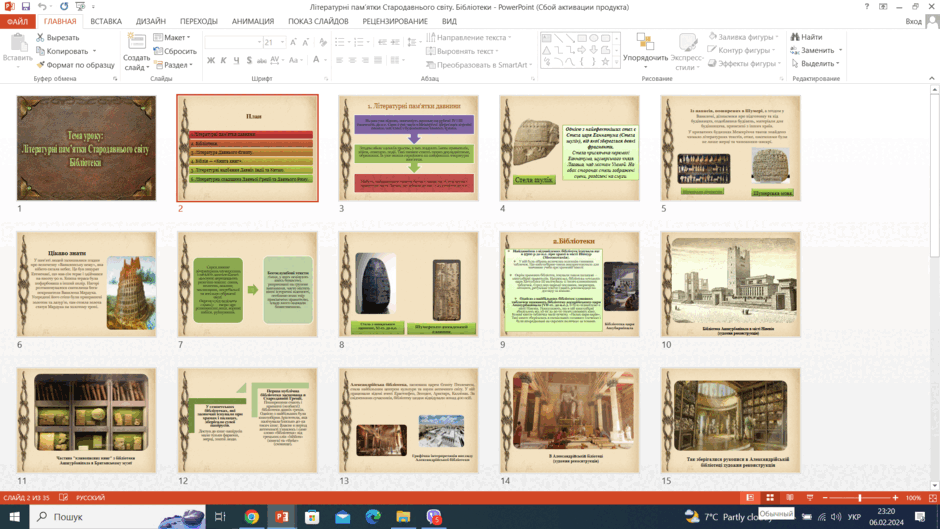Image resolution: width=940 pixels, height=529 pixels.
Task: Click vertical scrollbar down arrow
Action: coord(935,485)
